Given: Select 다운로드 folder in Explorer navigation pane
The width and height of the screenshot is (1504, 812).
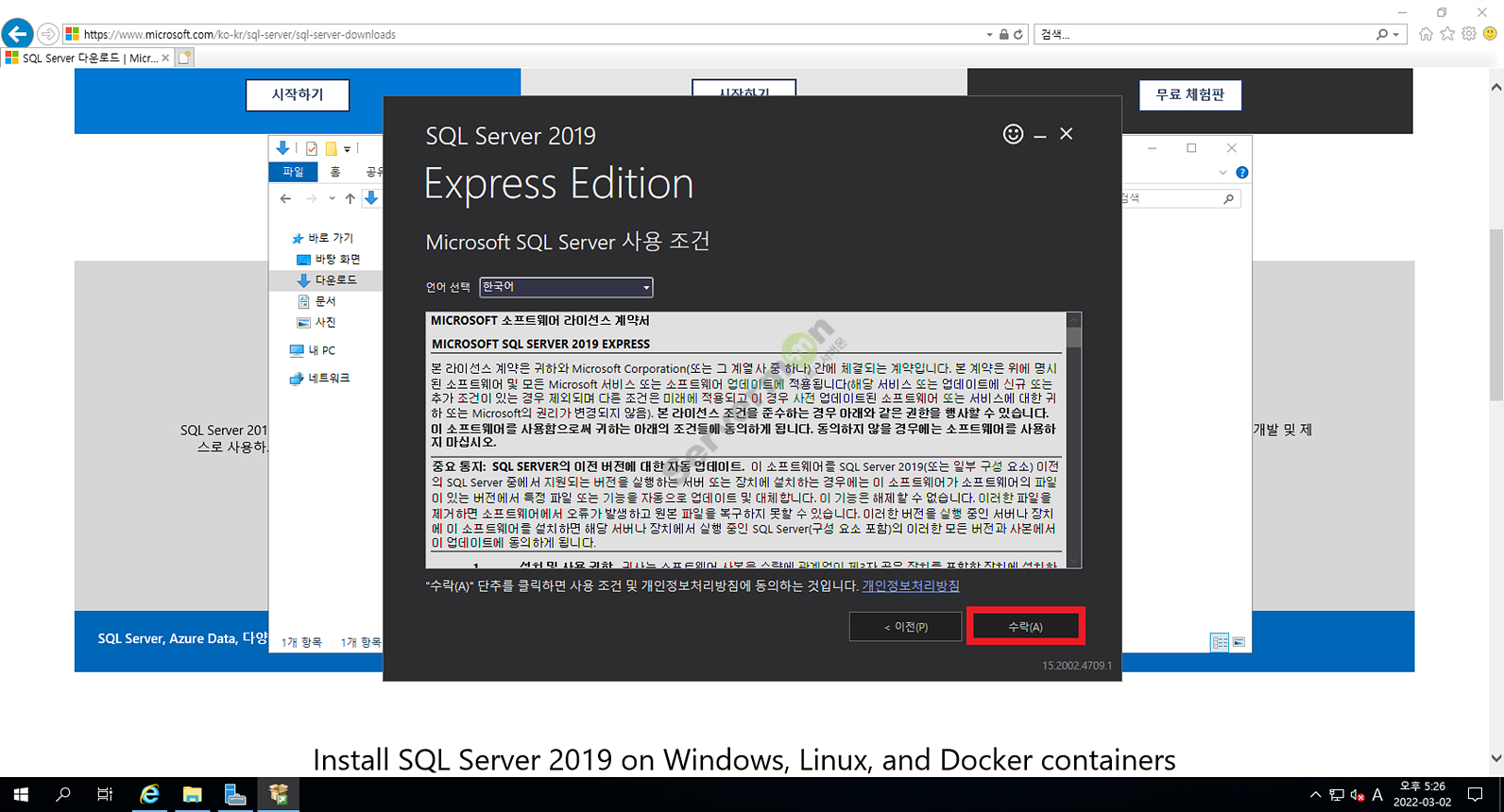Looking at the screenshot, I should coord(327,280).
